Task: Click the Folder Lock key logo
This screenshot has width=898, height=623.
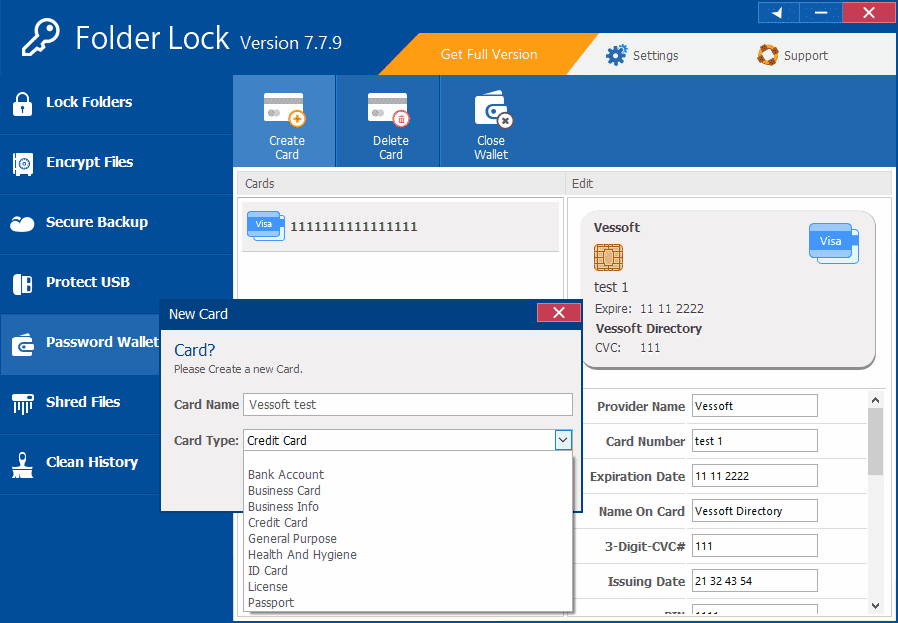Action: click(40, 37)
